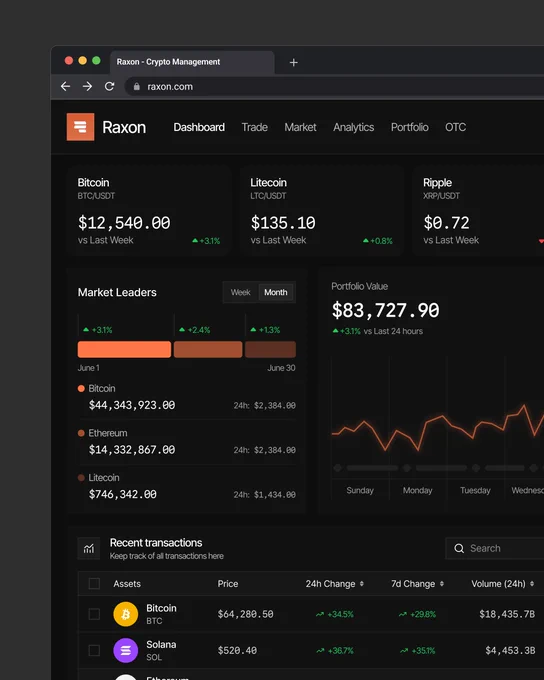Open a new browser tab with plus
This screenshot has height=680, width=544.
[x=294, y=62]
